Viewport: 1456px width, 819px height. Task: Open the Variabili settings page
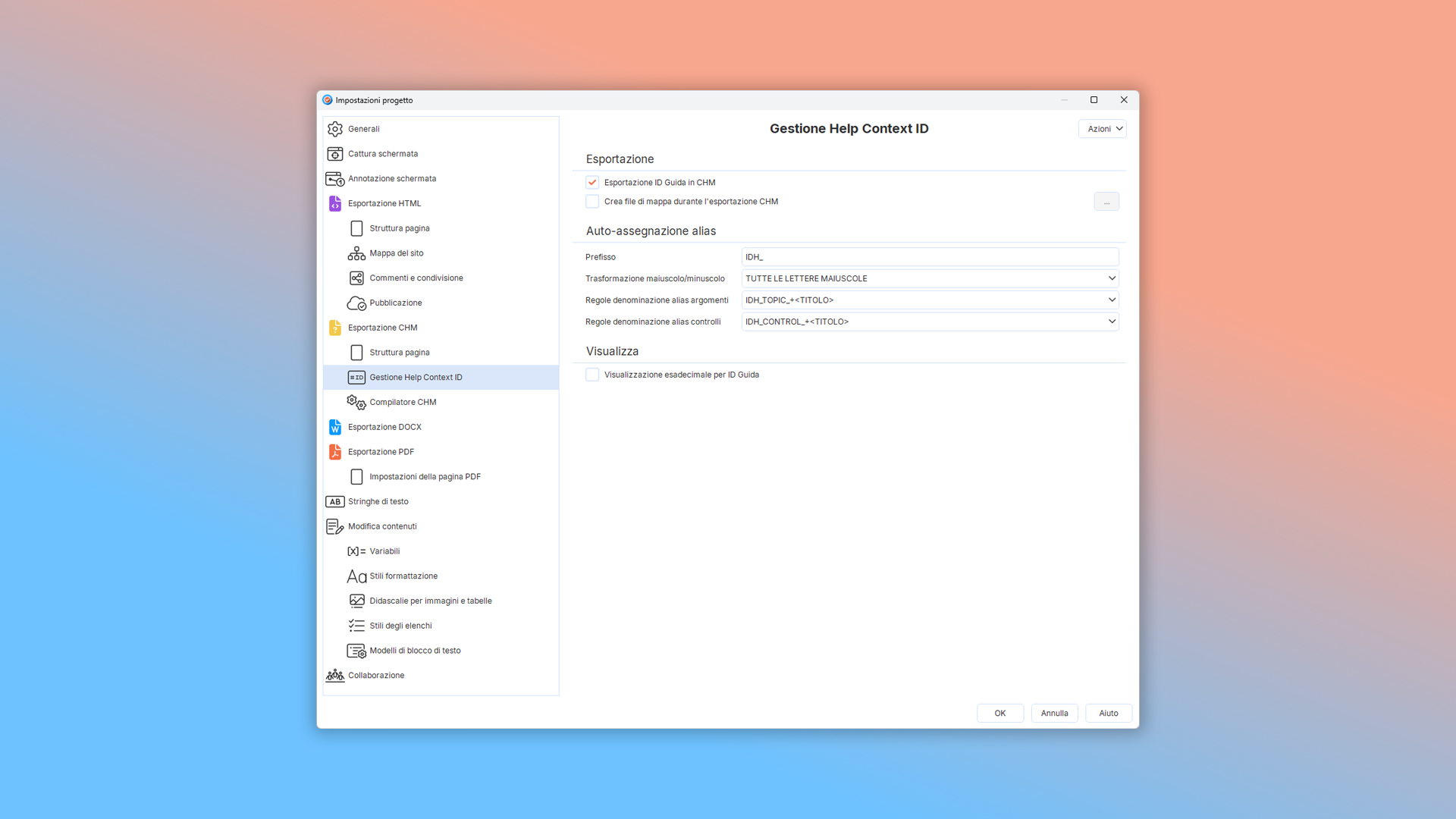pyautogui.click(x=384, y=551)
